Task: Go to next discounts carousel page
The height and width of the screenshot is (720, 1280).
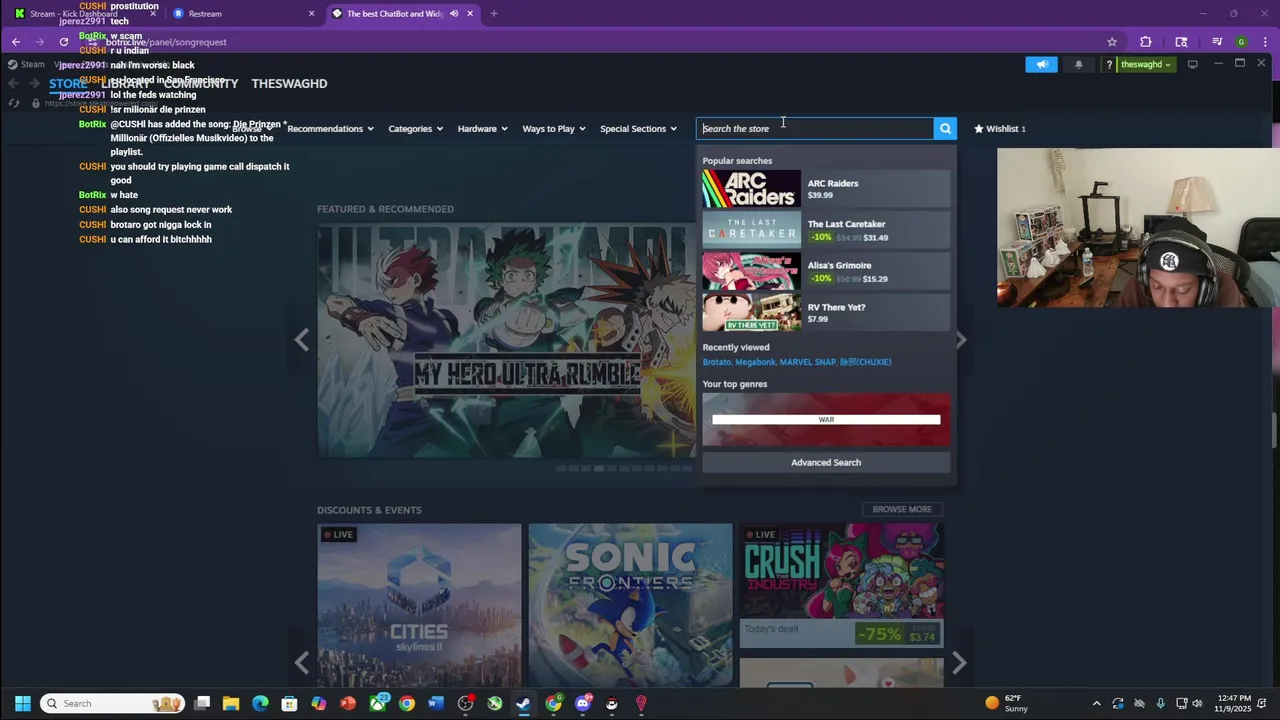Action: pyautogui.click(x=959, y=662)
